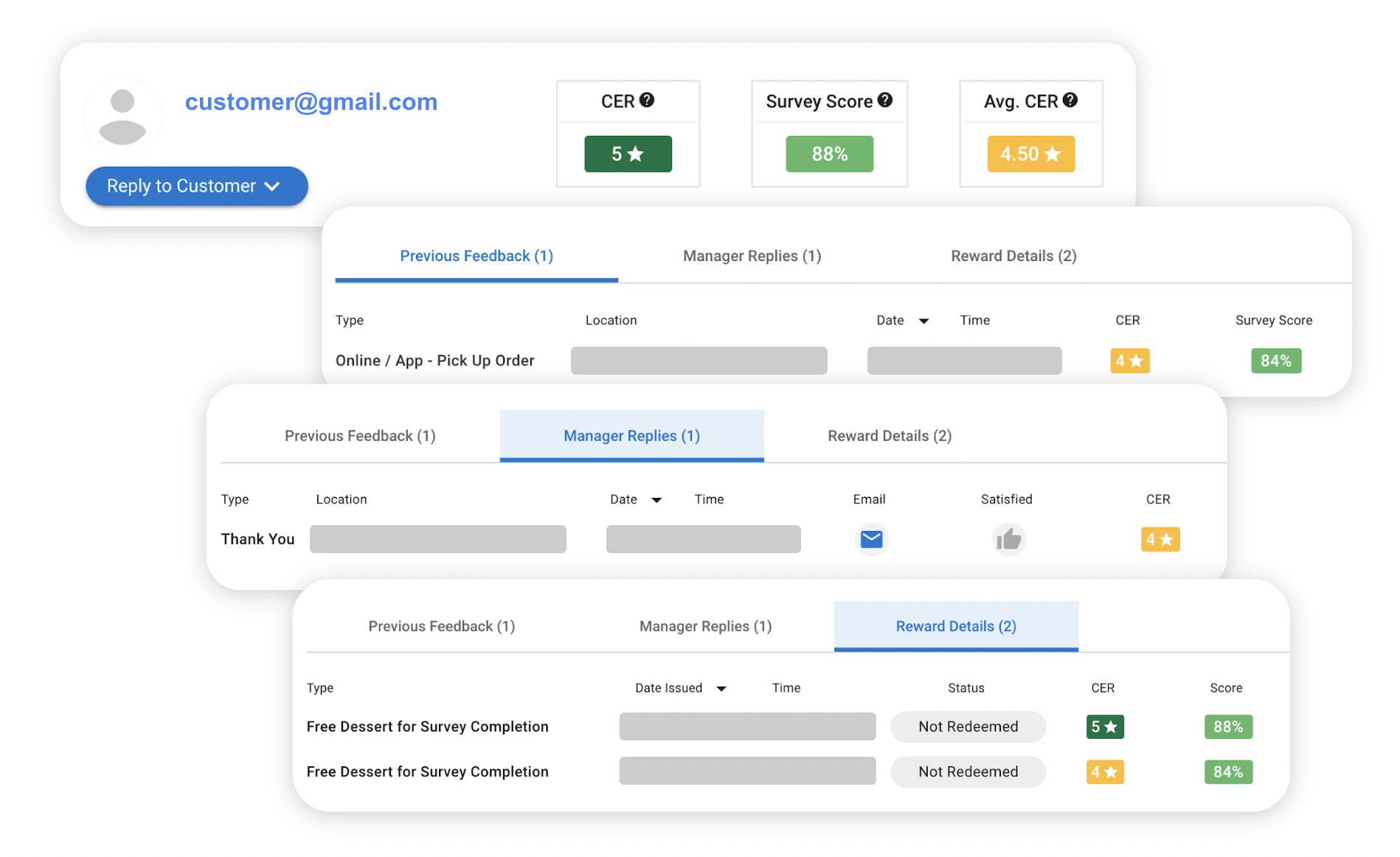Image resolution: width=1400 pixels, height=857 pixels.
Task: Click the Survey Score question mark icon
Action: [885, 100]
